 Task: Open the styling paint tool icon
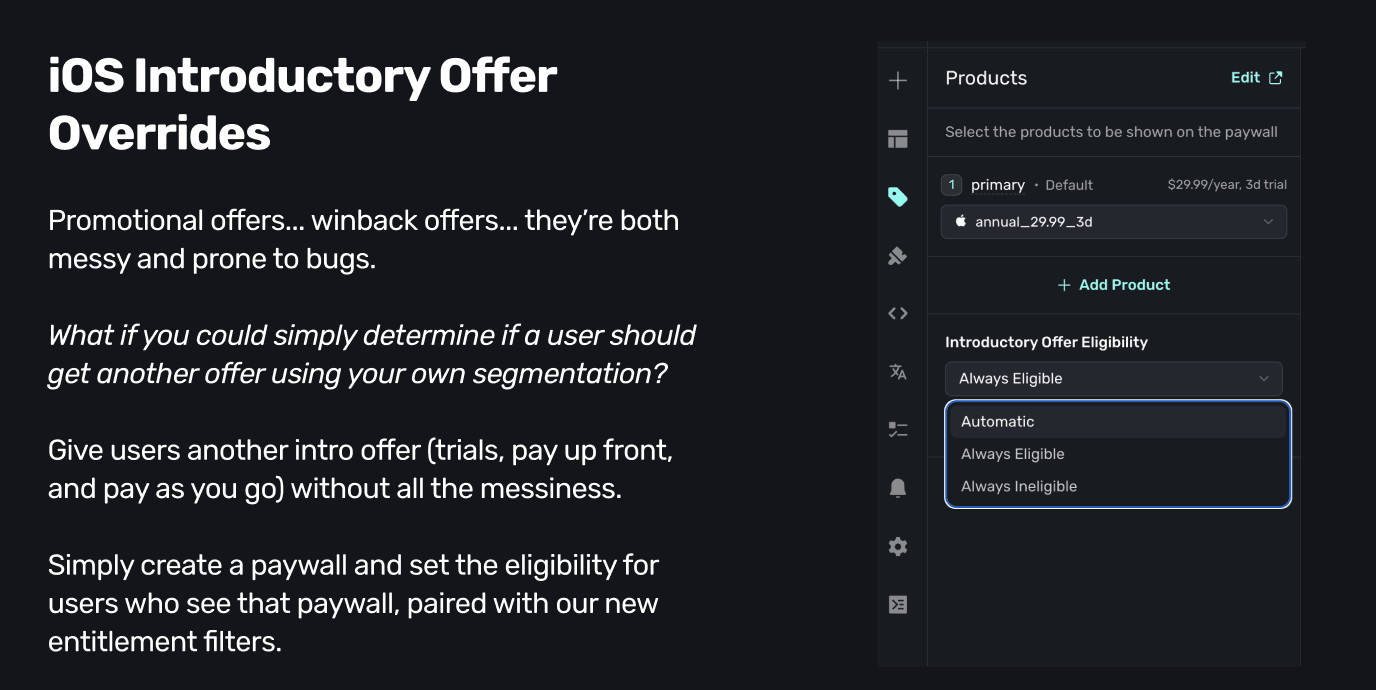[x=898, y=255]
